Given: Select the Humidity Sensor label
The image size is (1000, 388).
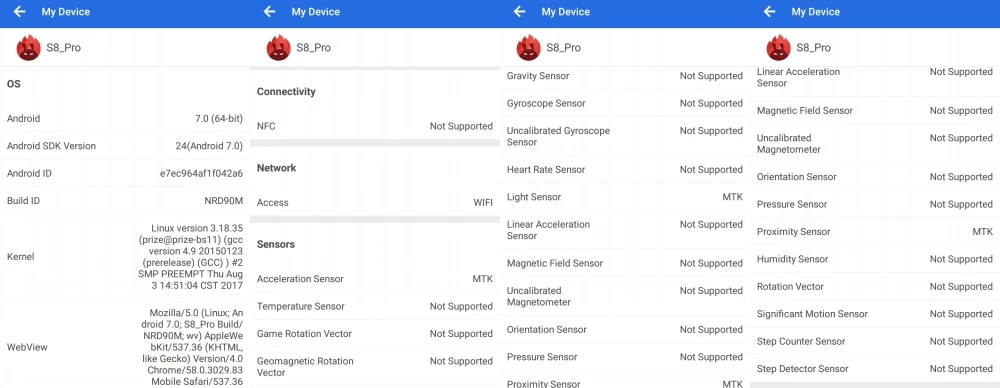Looking at the screenshot, I should [x=792, y=258].
